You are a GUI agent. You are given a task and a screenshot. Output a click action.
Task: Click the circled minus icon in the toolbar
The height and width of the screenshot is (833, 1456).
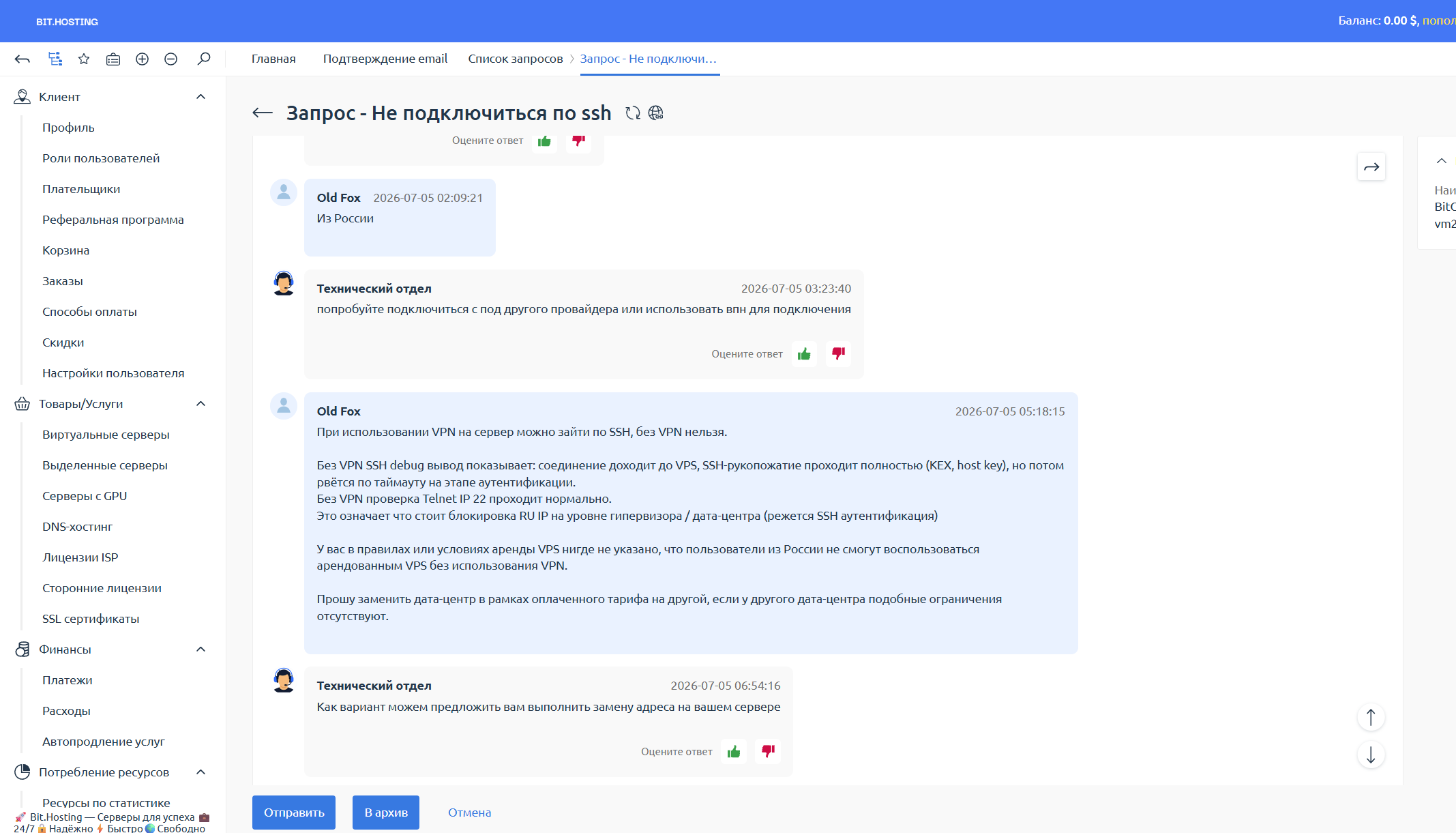pyautogui.click(x=171, y=59)
